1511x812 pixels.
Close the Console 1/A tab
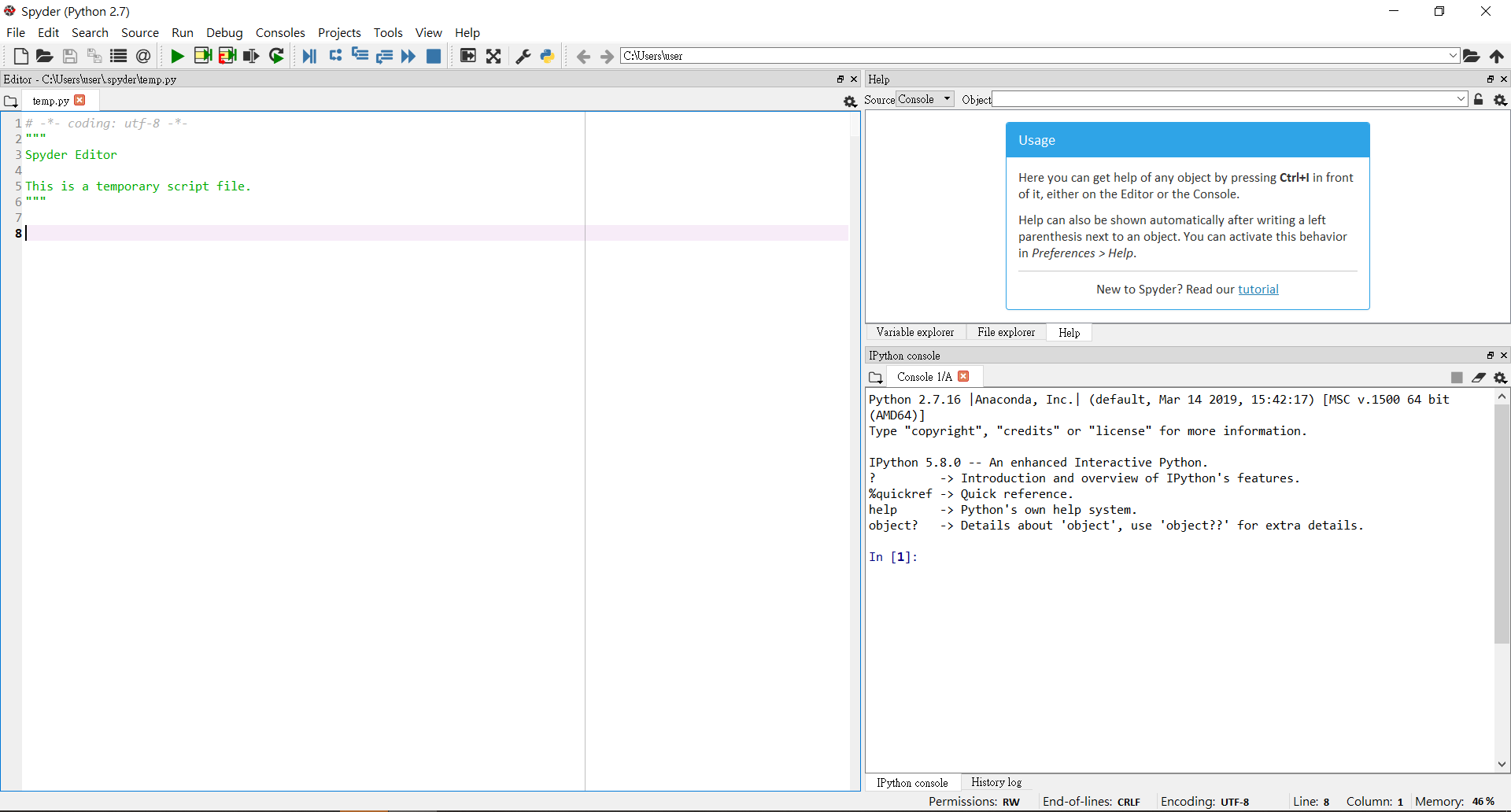(x=963, y=376)
